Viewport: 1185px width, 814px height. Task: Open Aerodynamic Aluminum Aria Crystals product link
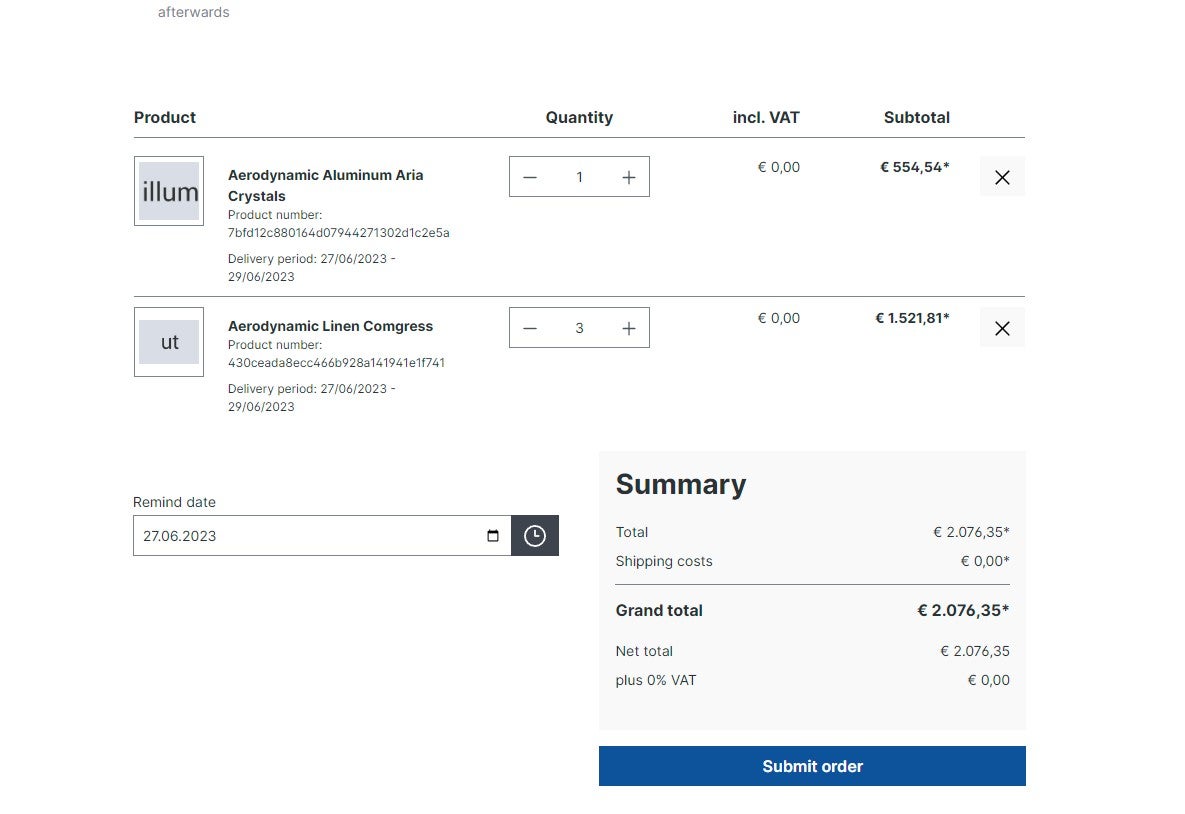click(325, 185)
